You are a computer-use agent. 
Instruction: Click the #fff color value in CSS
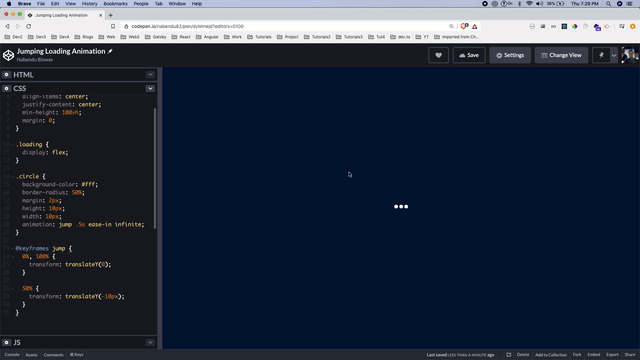[89, 184]
